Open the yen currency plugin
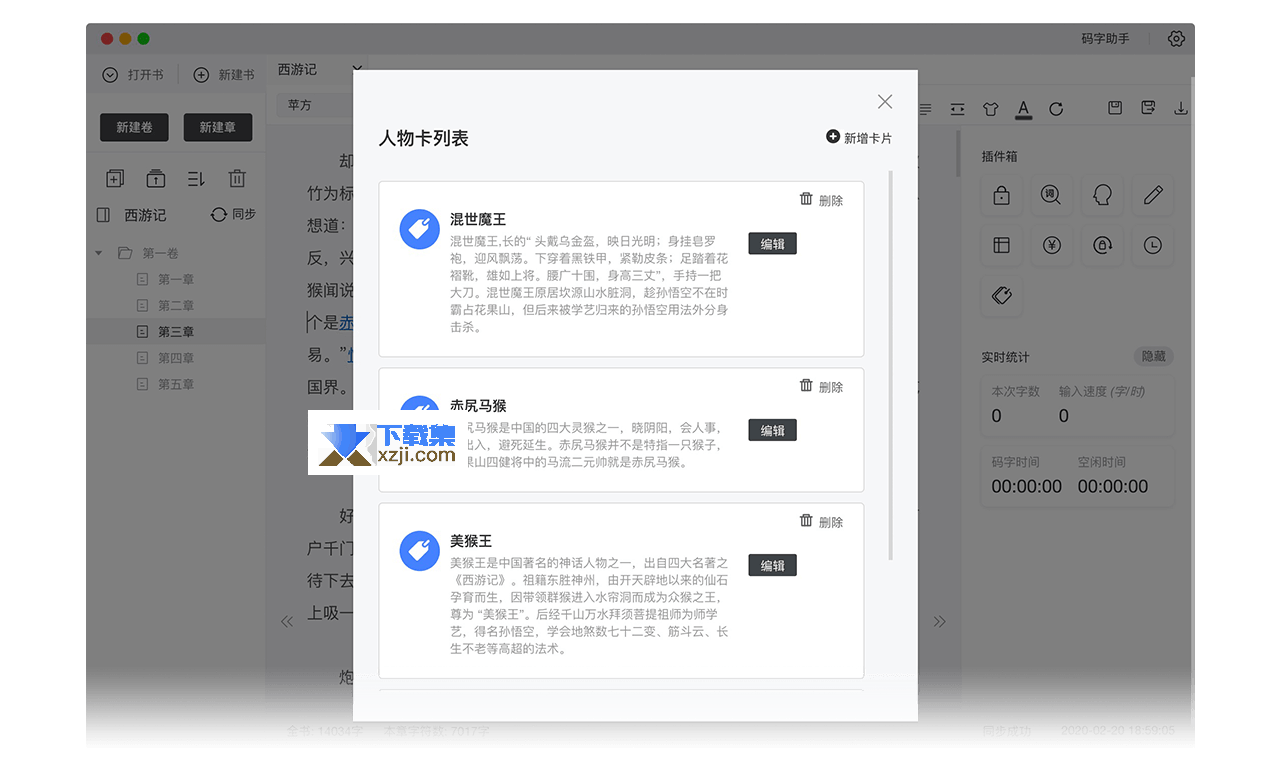Image resolution: width=1280 pixels, height=774 pixels. (1051, 245)
